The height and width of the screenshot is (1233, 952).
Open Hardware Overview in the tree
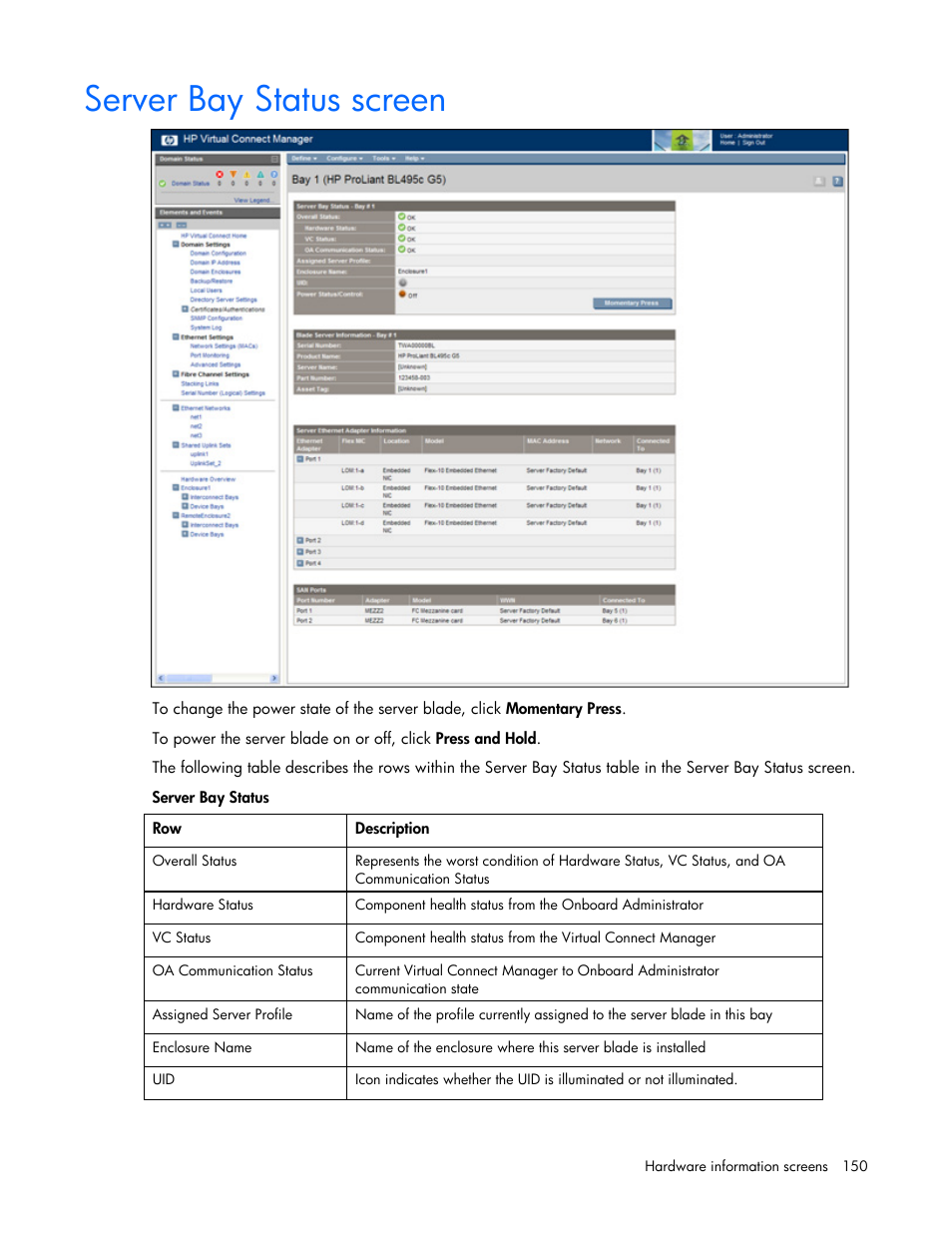point(209,479)
